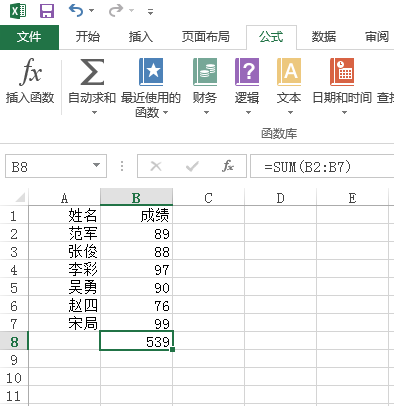The height and width of the screenshot is (406, 394).
Task: Select the cell with name 吴勇
Action: 65,287
